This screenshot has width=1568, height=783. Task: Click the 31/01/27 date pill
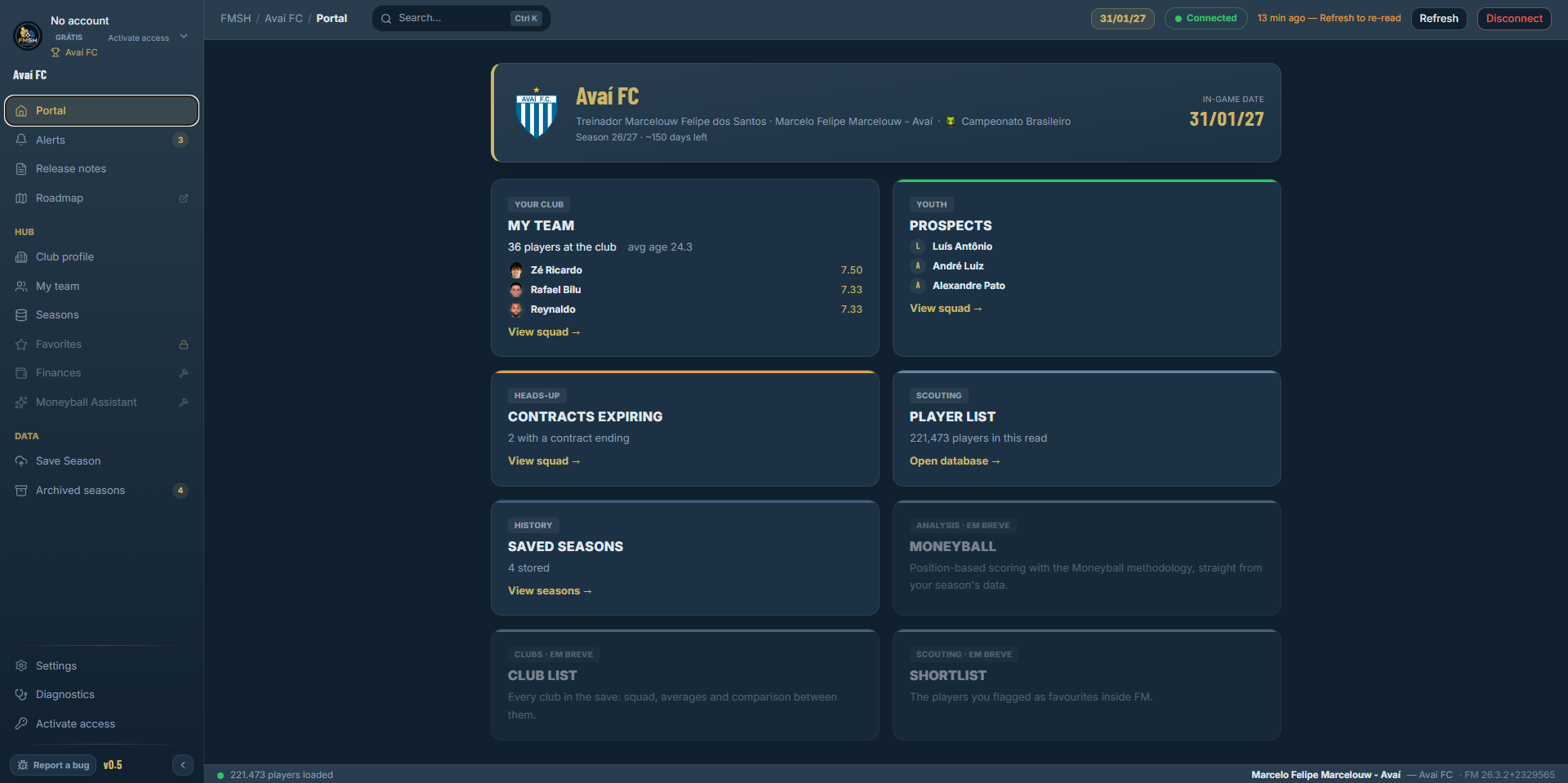[x=1122, y=19]
